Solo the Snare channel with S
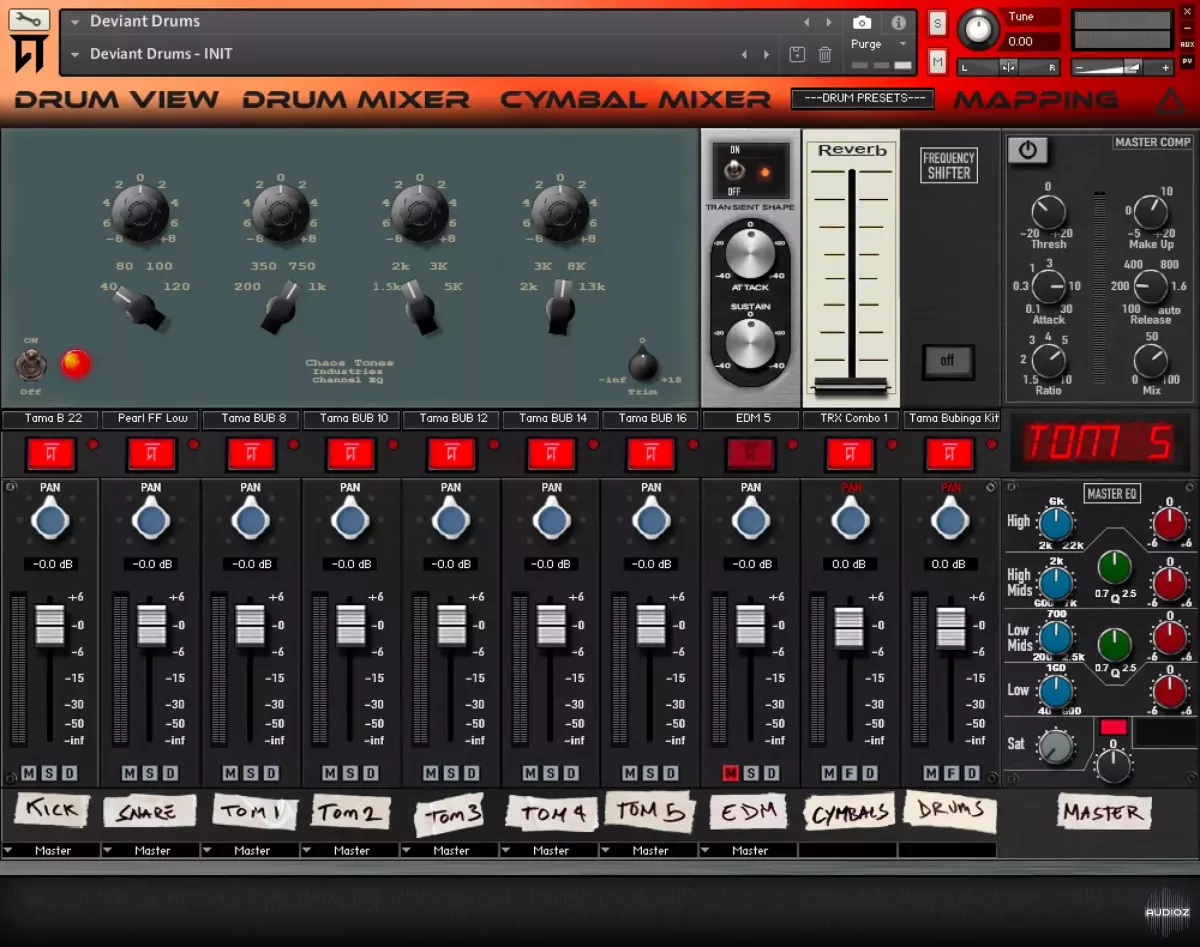Viewport: 1200px width, 947px height. pyautogui.click(x=150, y=773)
